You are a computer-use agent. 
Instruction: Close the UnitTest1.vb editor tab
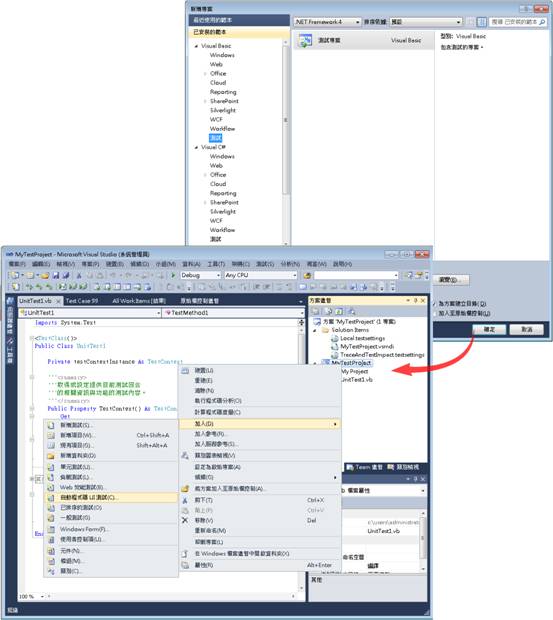click(58, 301)
